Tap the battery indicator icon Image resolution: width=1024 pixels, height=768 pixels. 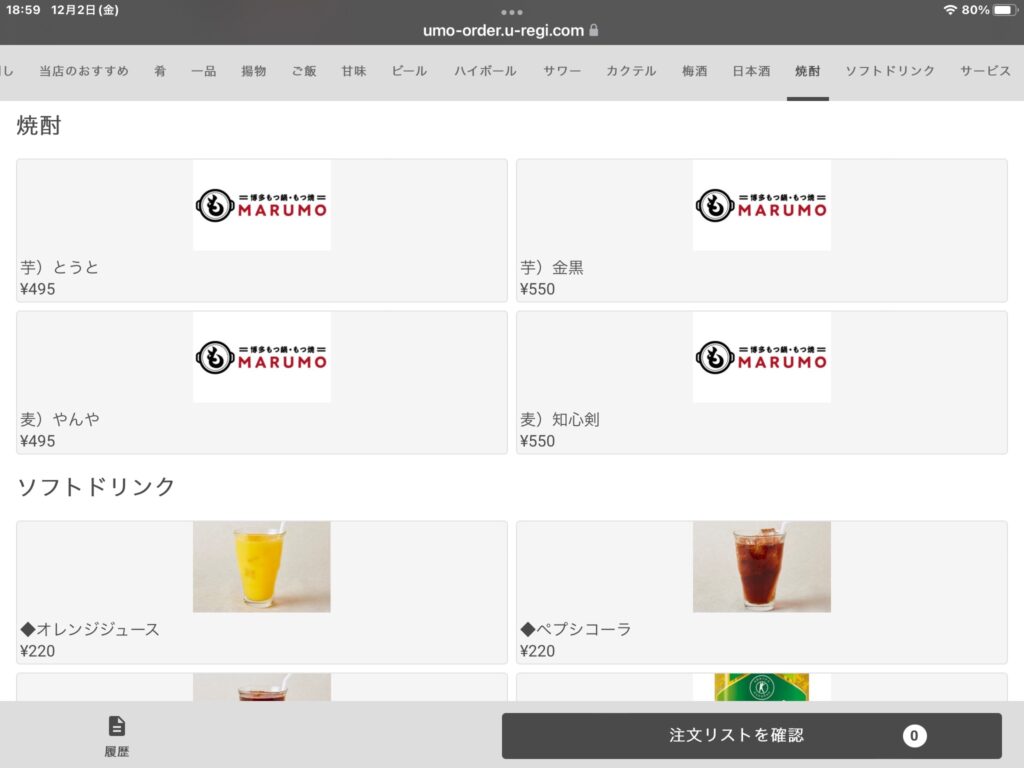point(1004,10)
